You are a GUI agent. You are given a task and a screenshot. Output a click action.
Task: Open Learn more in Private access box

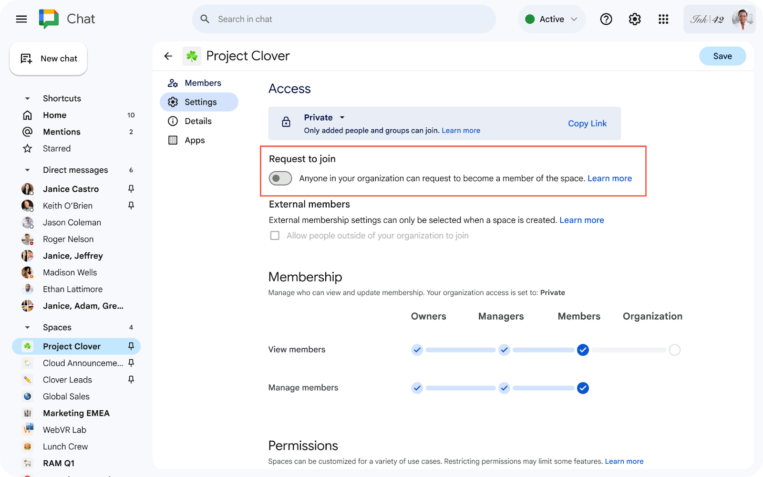[461, 130]
